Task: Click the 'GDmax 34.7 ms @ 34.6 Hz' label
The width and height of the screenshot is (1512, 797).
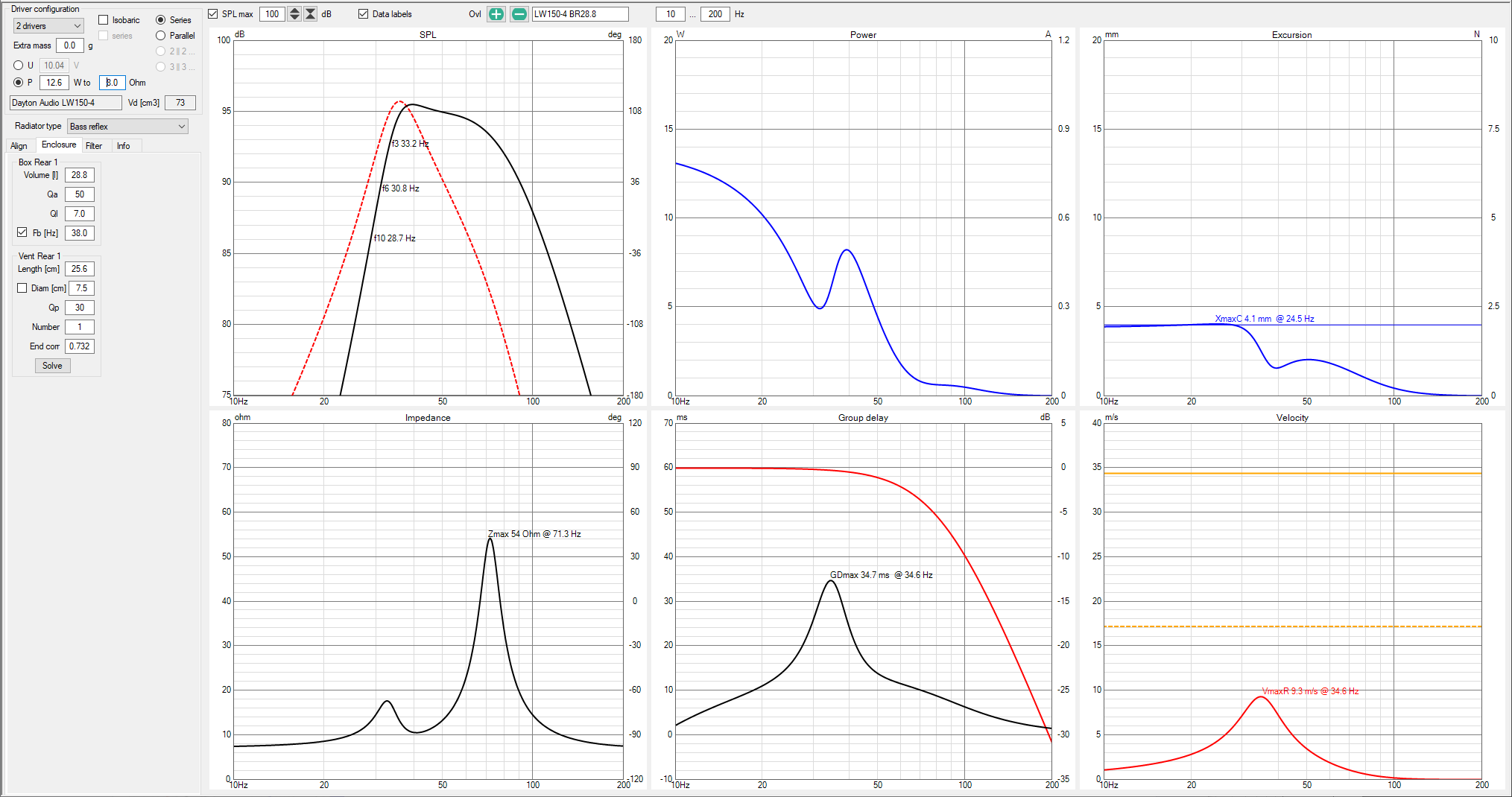Action: (882, 575)
